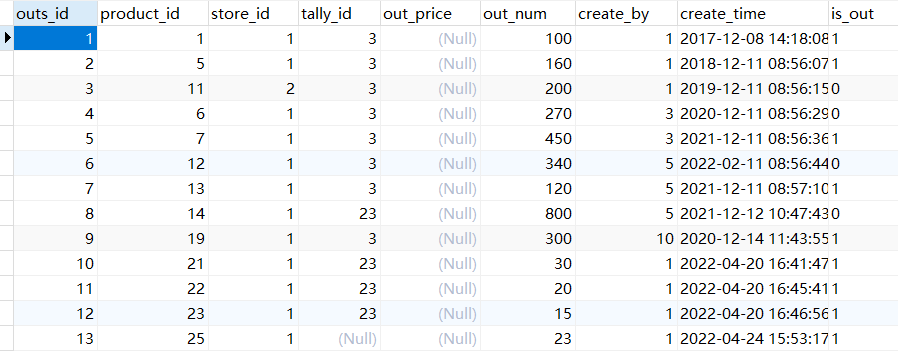
Task: Select product_id cell 6
Action: pyautogui.click(x=153, y=113)
